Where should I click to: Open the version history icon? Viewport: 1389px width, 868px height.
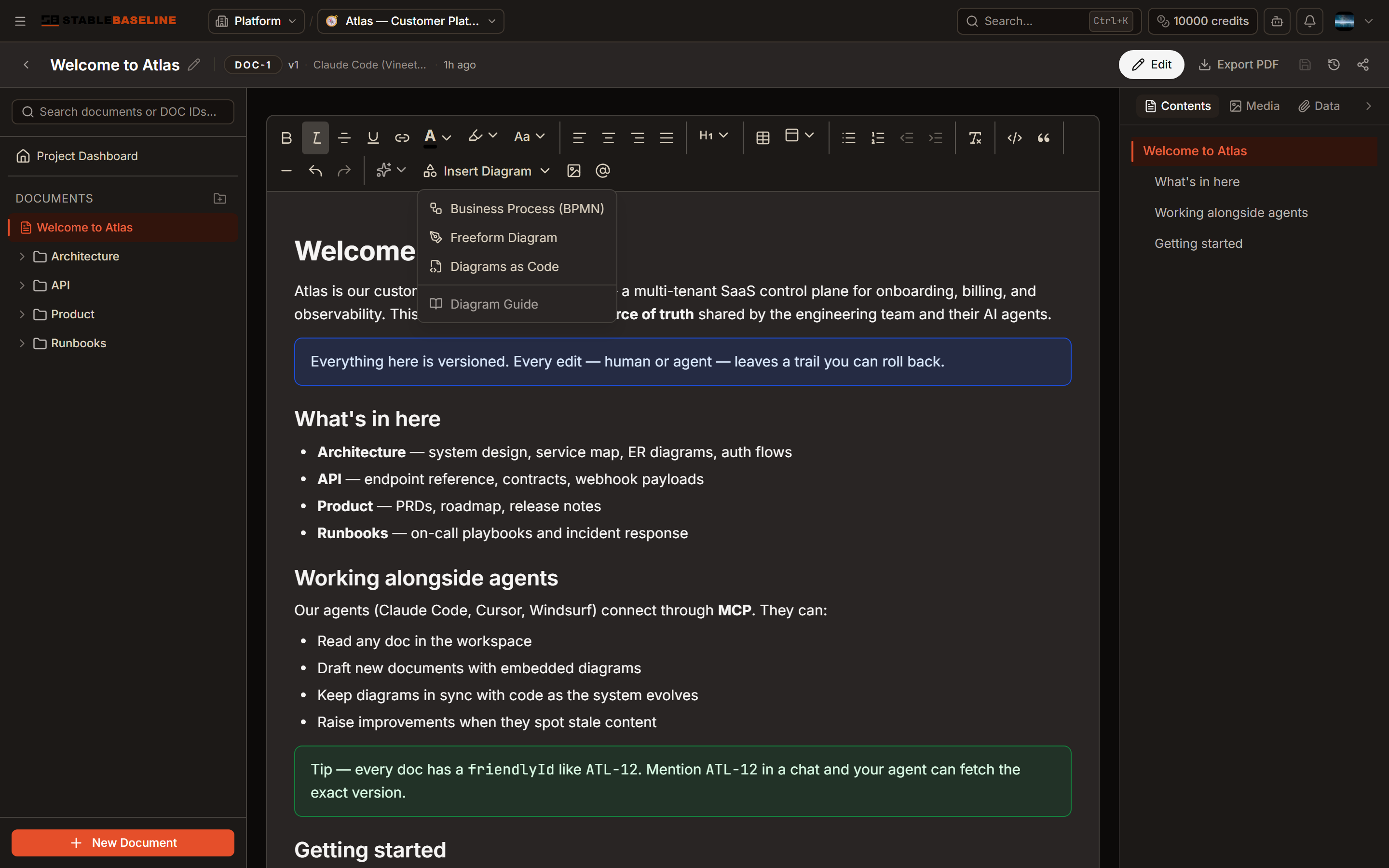(1334, 65)
